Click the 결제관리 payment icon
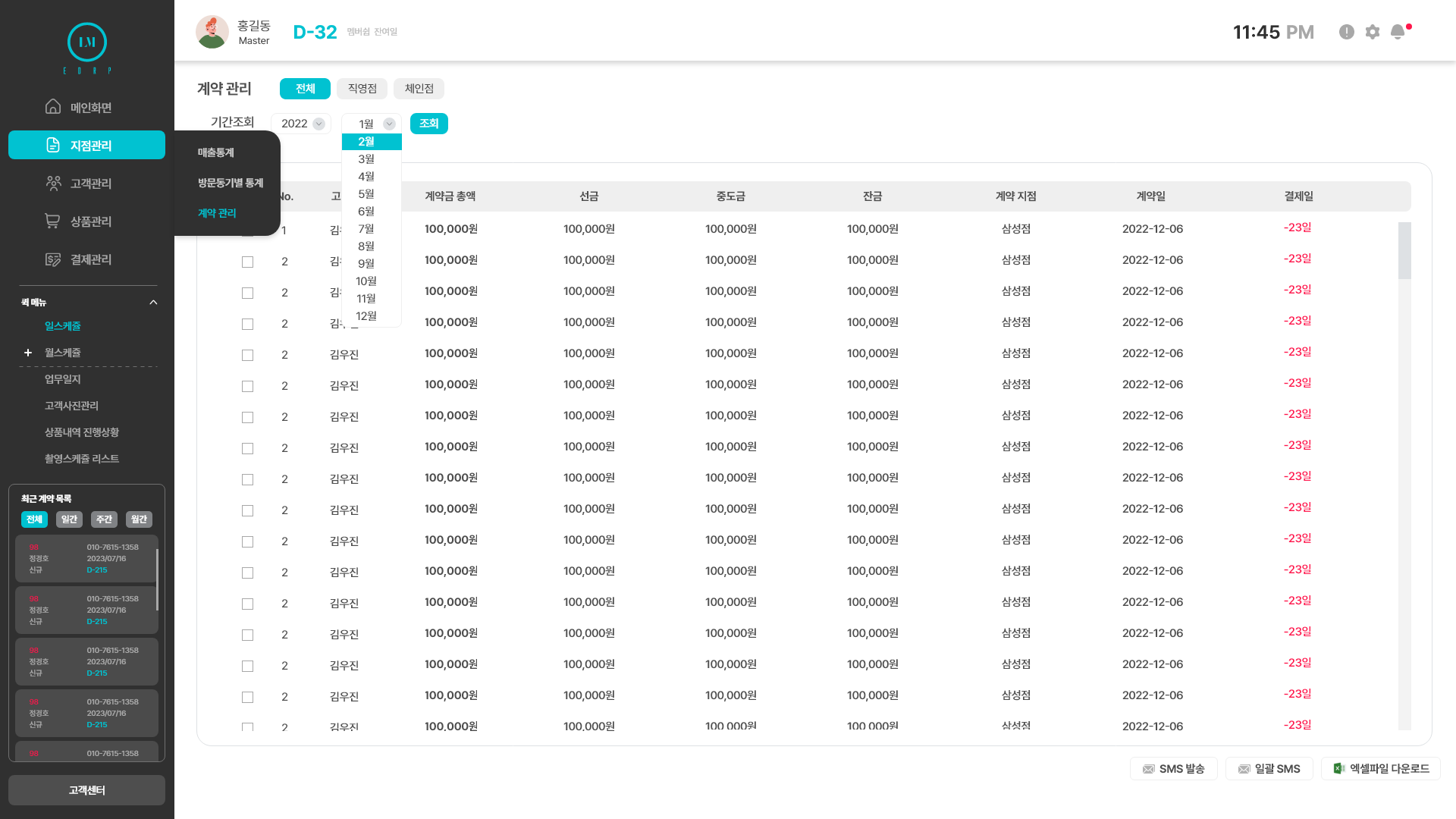Viewport: 1456px width, 819px height. click(x=53, y=259)
